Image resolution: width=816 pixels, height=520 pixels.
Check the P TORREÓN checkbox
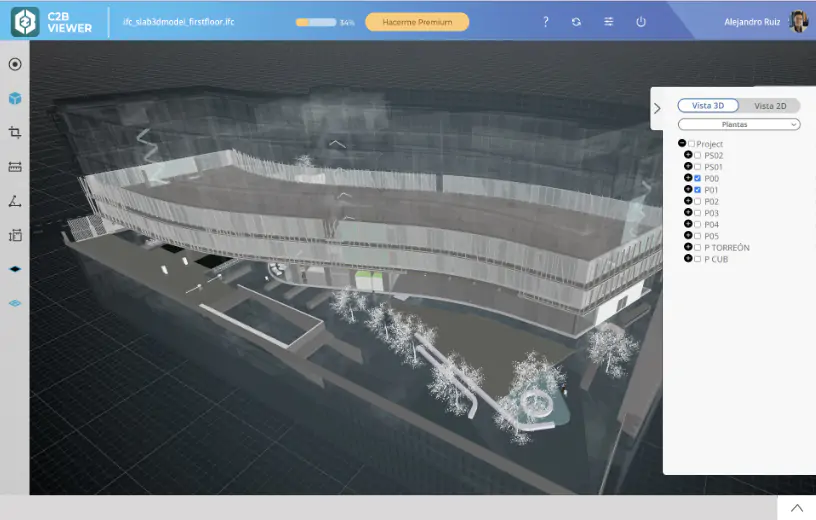coord(698,248)
